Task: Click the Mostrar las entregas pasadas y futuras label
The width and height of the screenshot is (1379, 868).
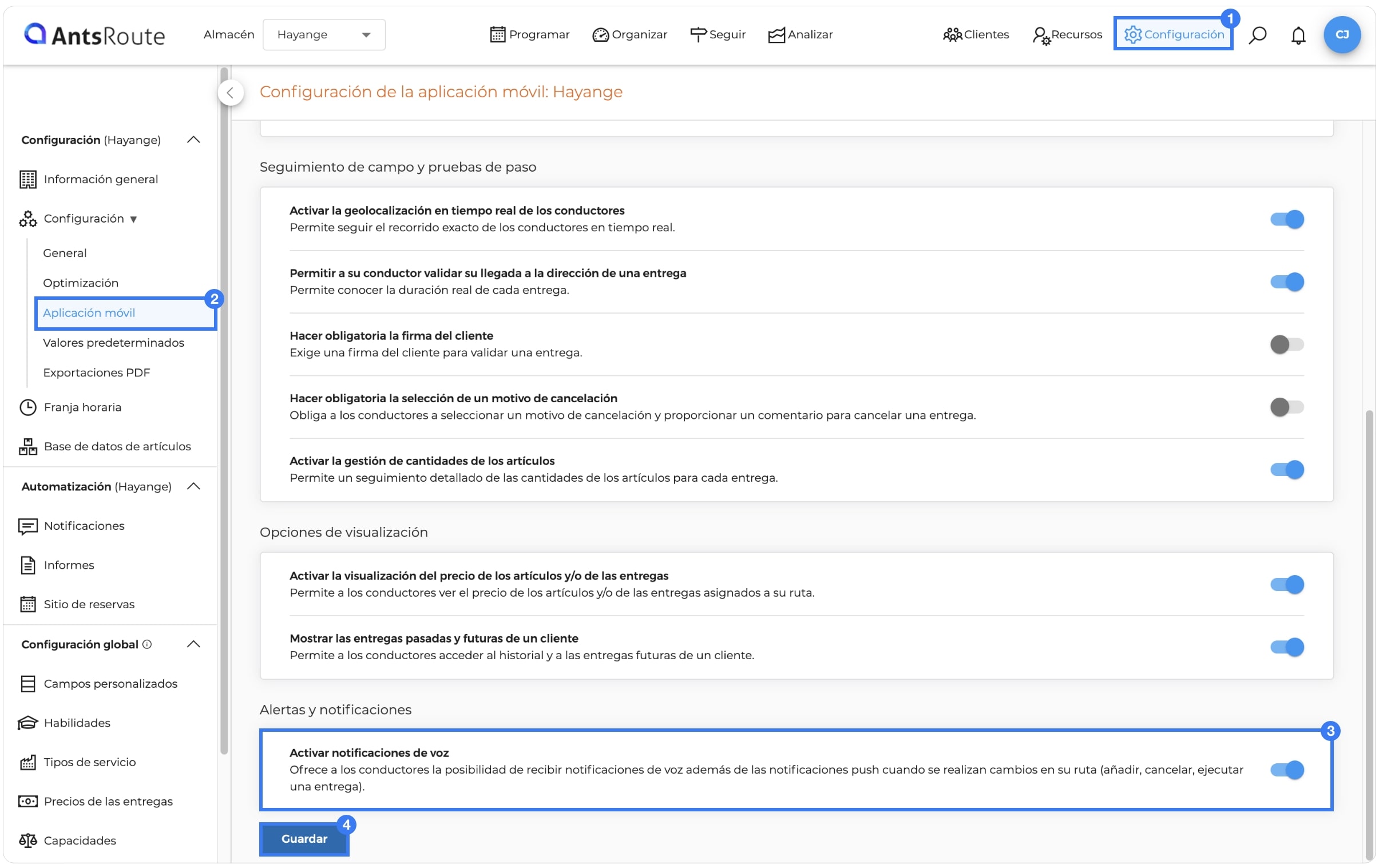Action: pyautogui.click(x=434, y=638)
